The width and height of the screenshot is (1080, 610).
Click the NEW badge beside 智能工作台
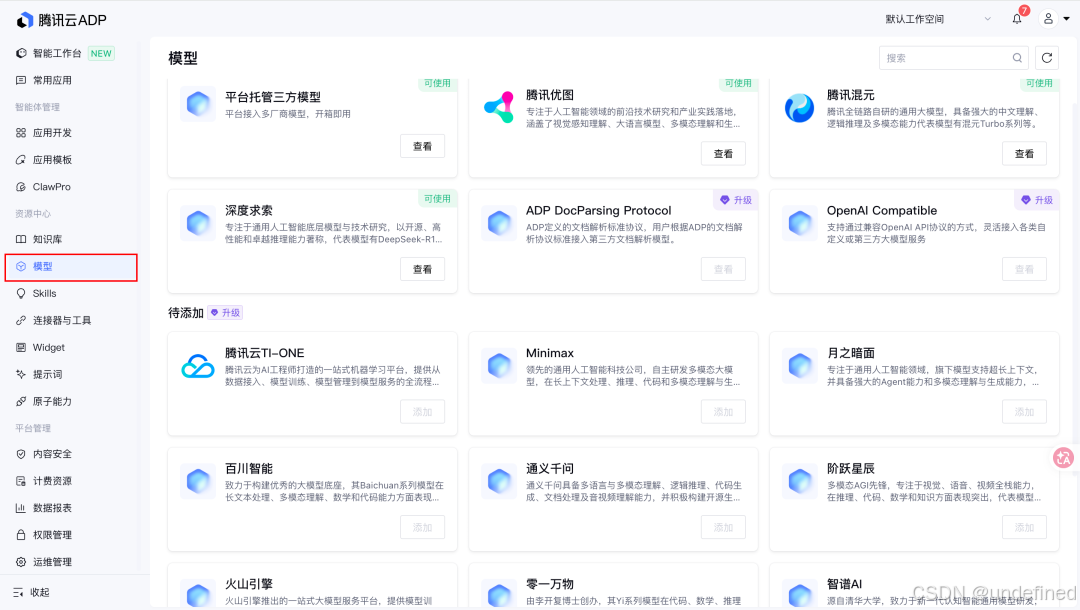pos(101,54)
